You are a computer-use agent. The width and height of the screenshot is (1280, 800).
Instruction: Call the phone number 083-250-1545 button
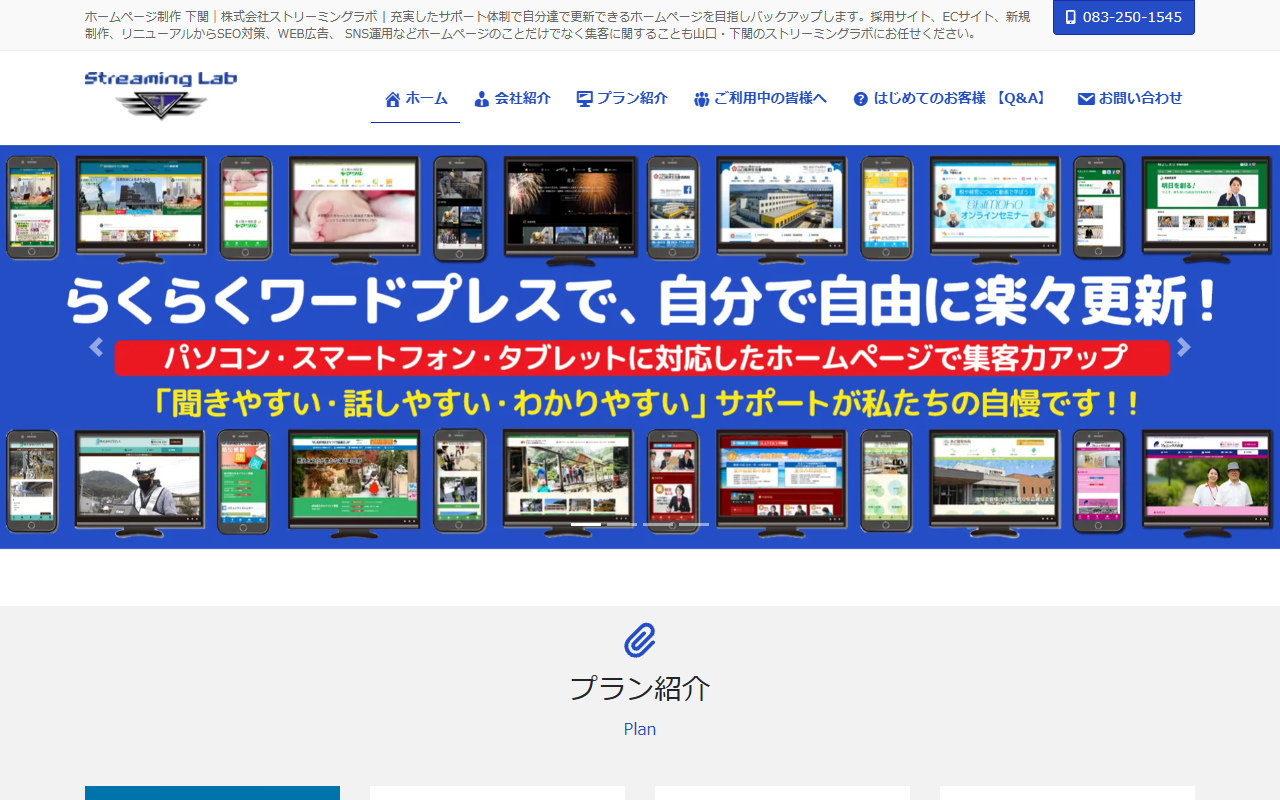click(1123, 17)
